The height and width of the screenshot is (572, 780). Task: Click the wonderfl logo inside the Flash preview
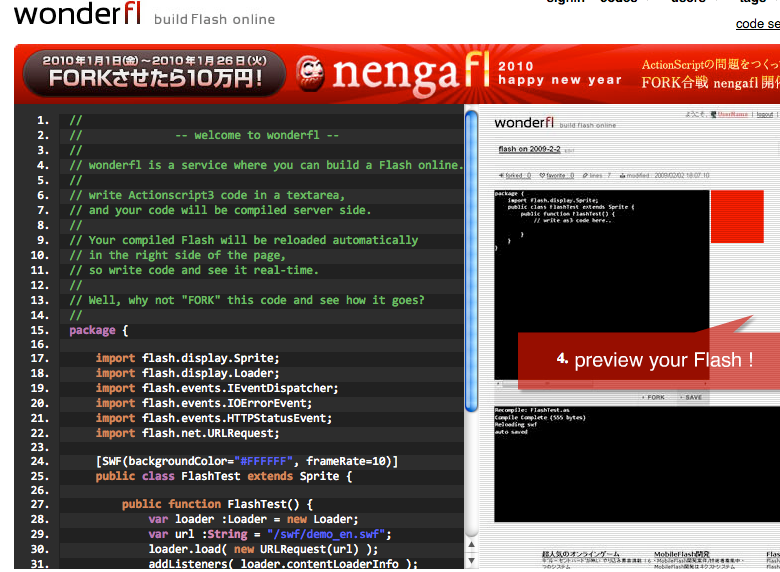pos(524,122)
